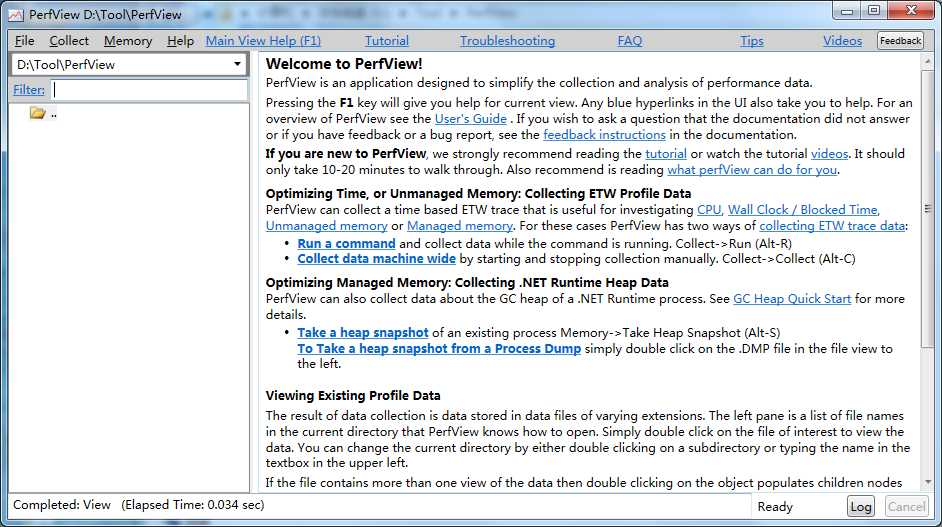Click the 'Run a command' link

pyautogui.click(x=346, y=243)
